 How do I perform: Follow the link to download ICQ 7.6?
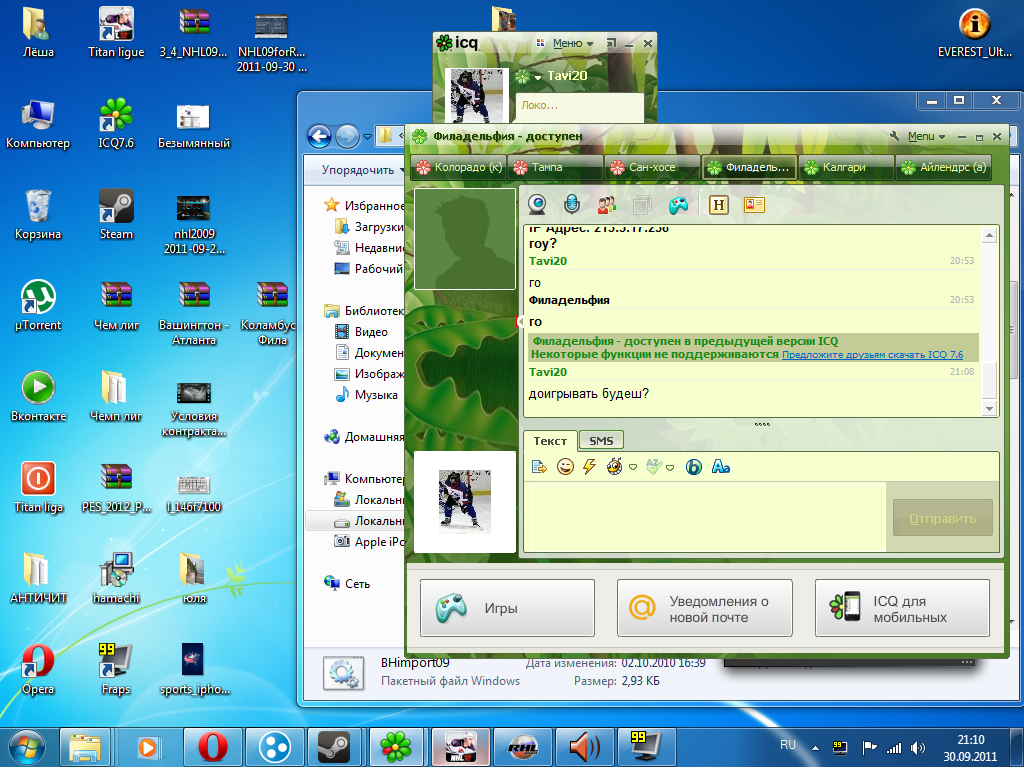pos(872,355)
